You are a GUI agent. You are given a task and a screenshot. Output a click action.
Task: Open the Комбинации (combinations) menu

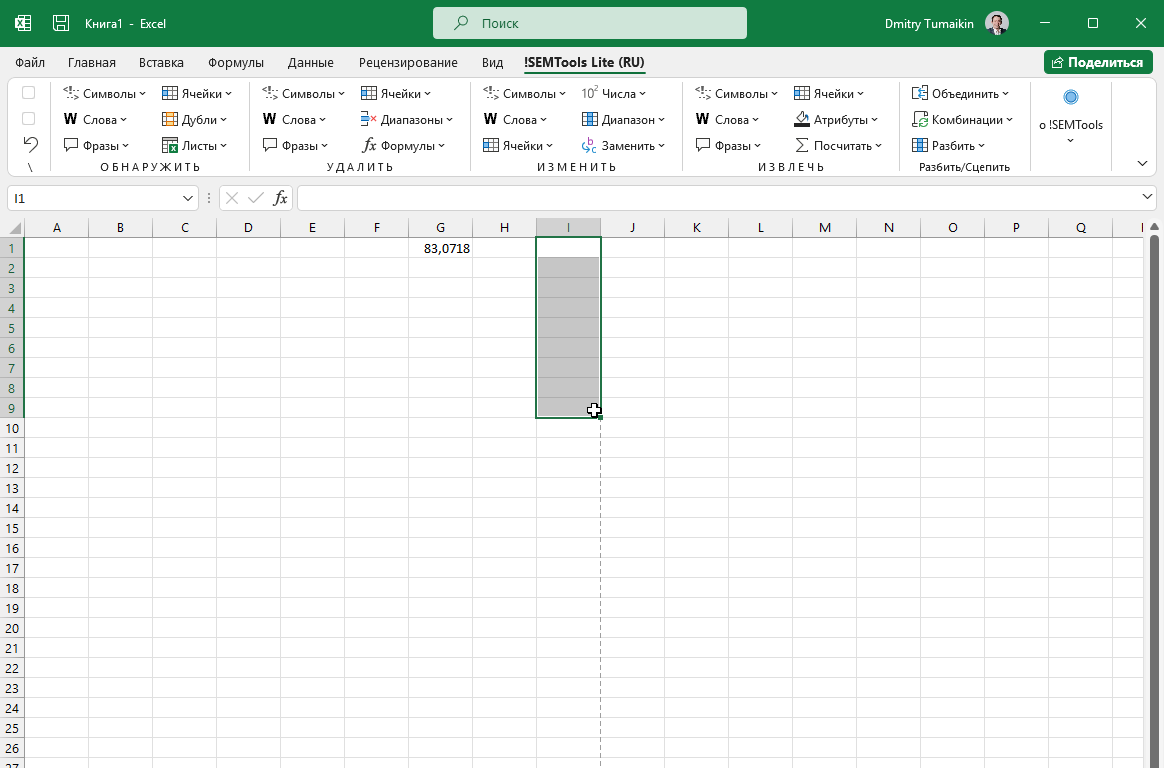(962, 119)
